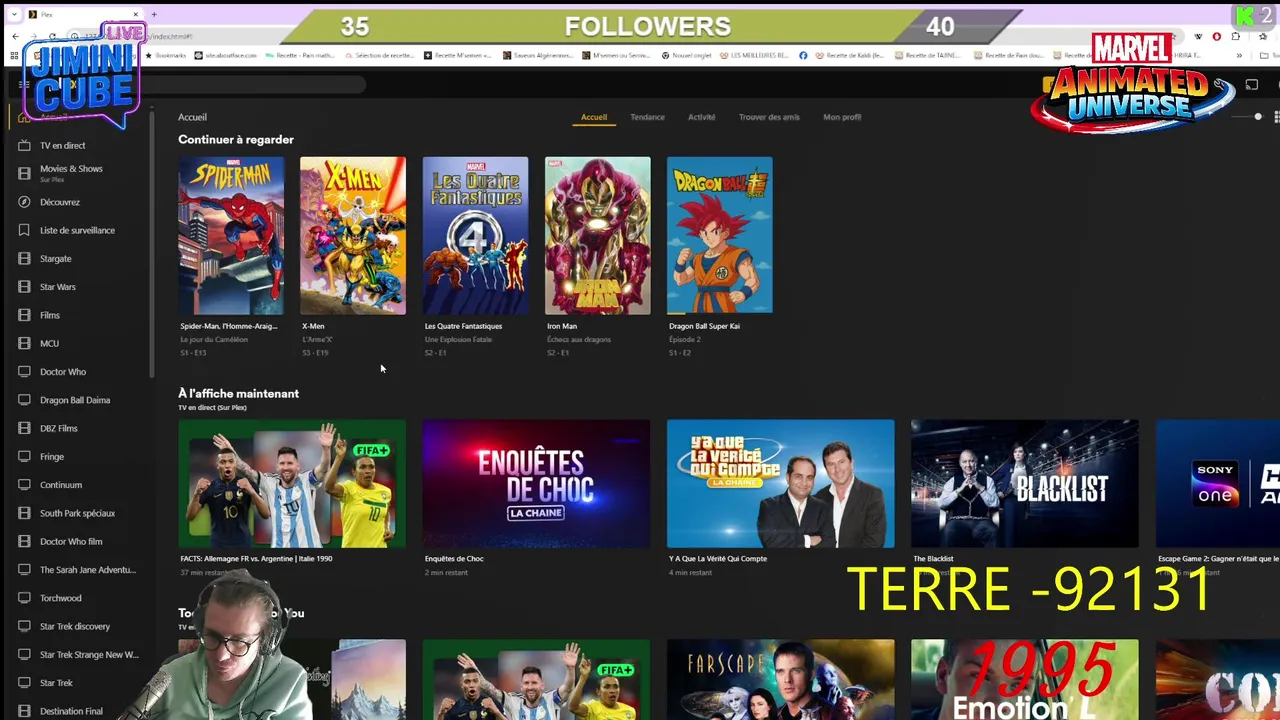Screen dimensions: 1280x720
Task: Open Doctor Who TV library icon
Action: click(24, 371)
